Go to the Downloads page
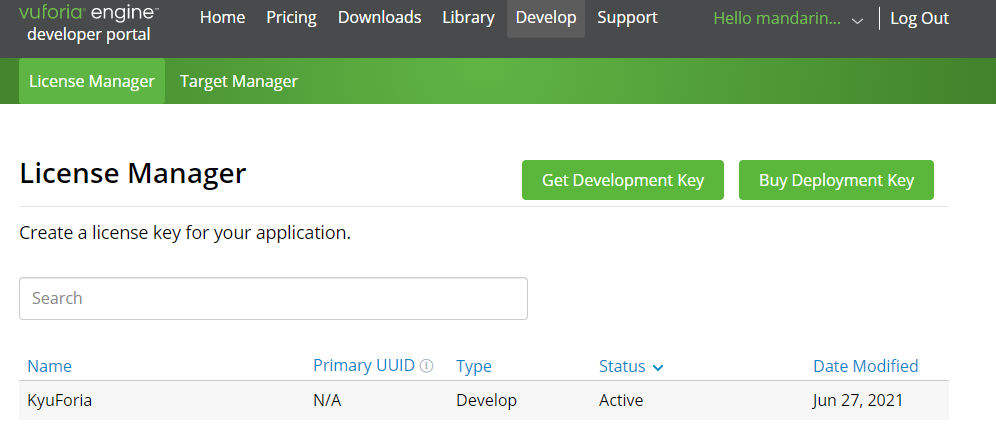Viewport: 996px width, 440px height. click(x=379, y=18)
